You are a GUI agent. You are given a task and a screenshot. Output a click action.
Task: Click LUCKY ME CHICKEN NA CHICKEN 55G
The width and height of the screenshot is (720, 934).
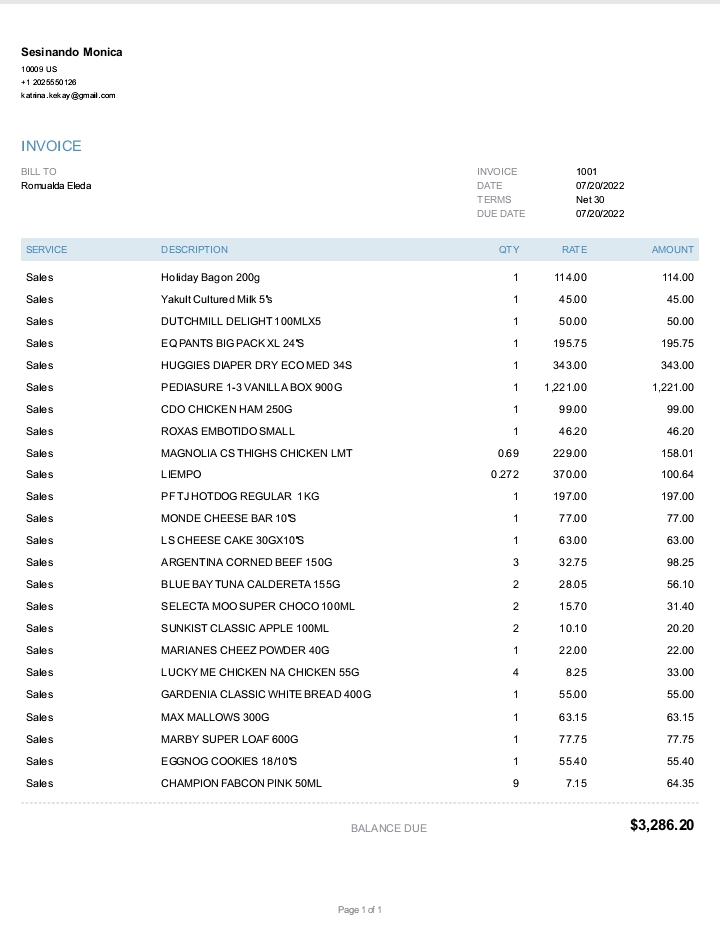[x=260, y=673]
